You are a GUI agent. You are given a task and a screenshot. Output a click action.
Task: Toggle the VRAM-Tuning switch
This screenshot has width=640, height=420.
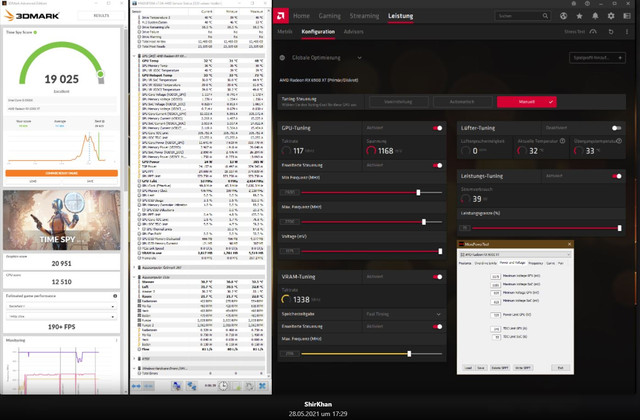[438, 277]
